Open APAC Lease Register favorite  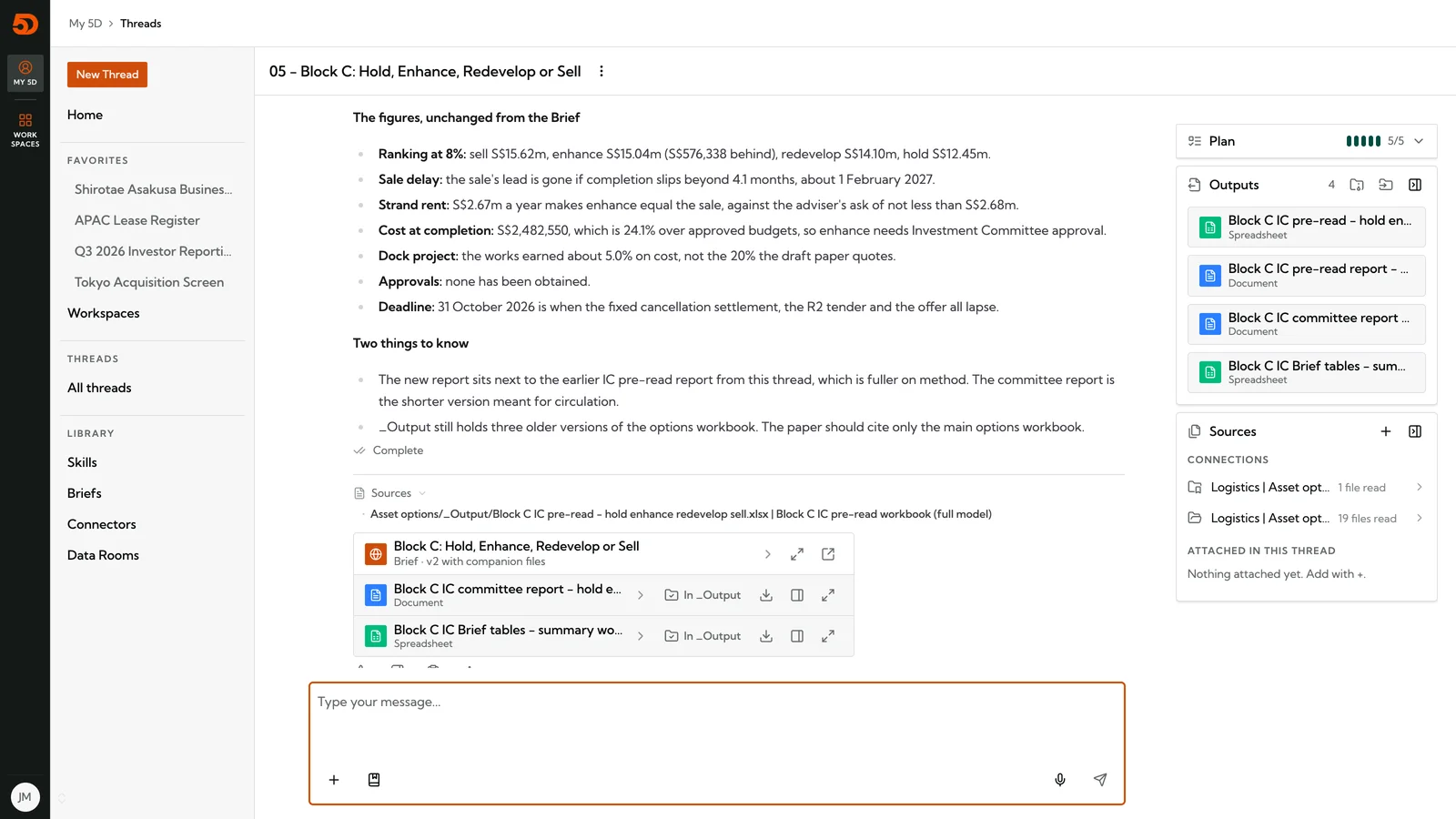point(137,220)
